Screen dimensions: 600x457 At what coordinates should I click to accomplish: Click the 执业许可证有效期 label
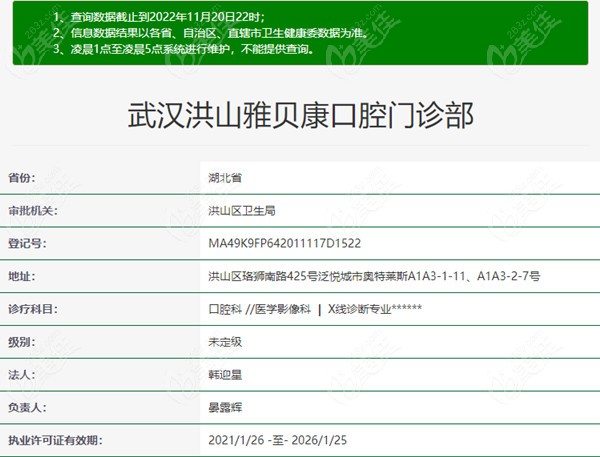coord(55,440)
